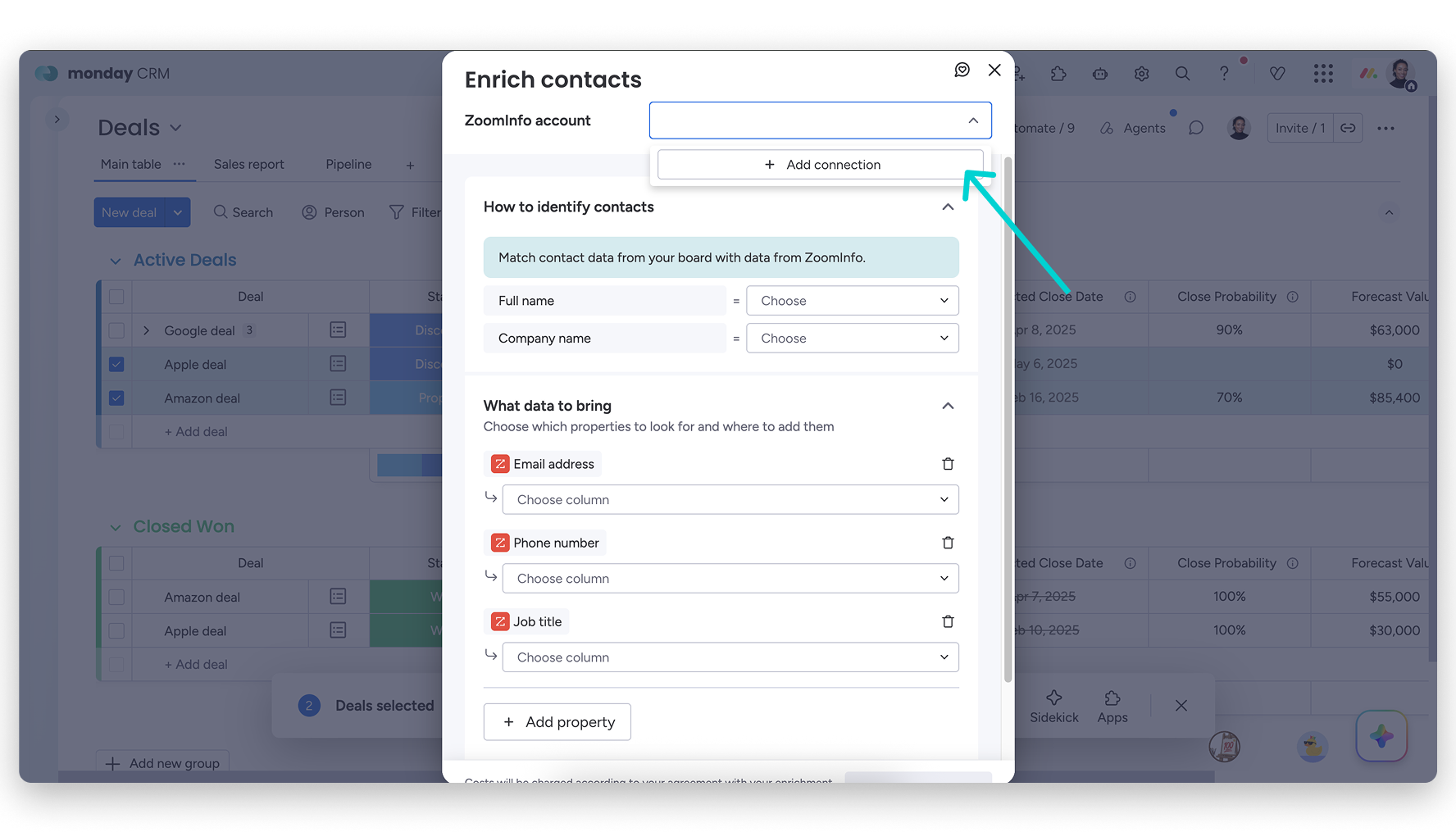Toggle the Closed Won header select-all checkbox
1456x832 pixels.
click(x=116, y=563)
